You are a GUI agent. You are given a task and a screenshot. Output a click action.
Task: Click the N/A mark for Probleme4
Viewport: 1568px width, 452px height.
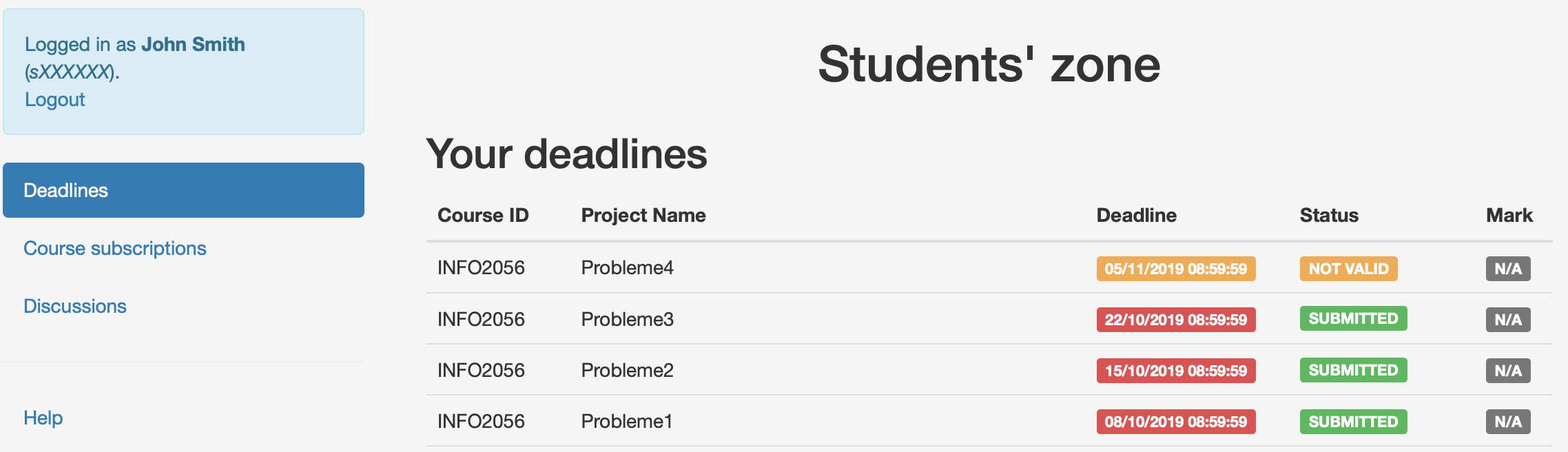pyautogui.click(x=1507, y=269)
